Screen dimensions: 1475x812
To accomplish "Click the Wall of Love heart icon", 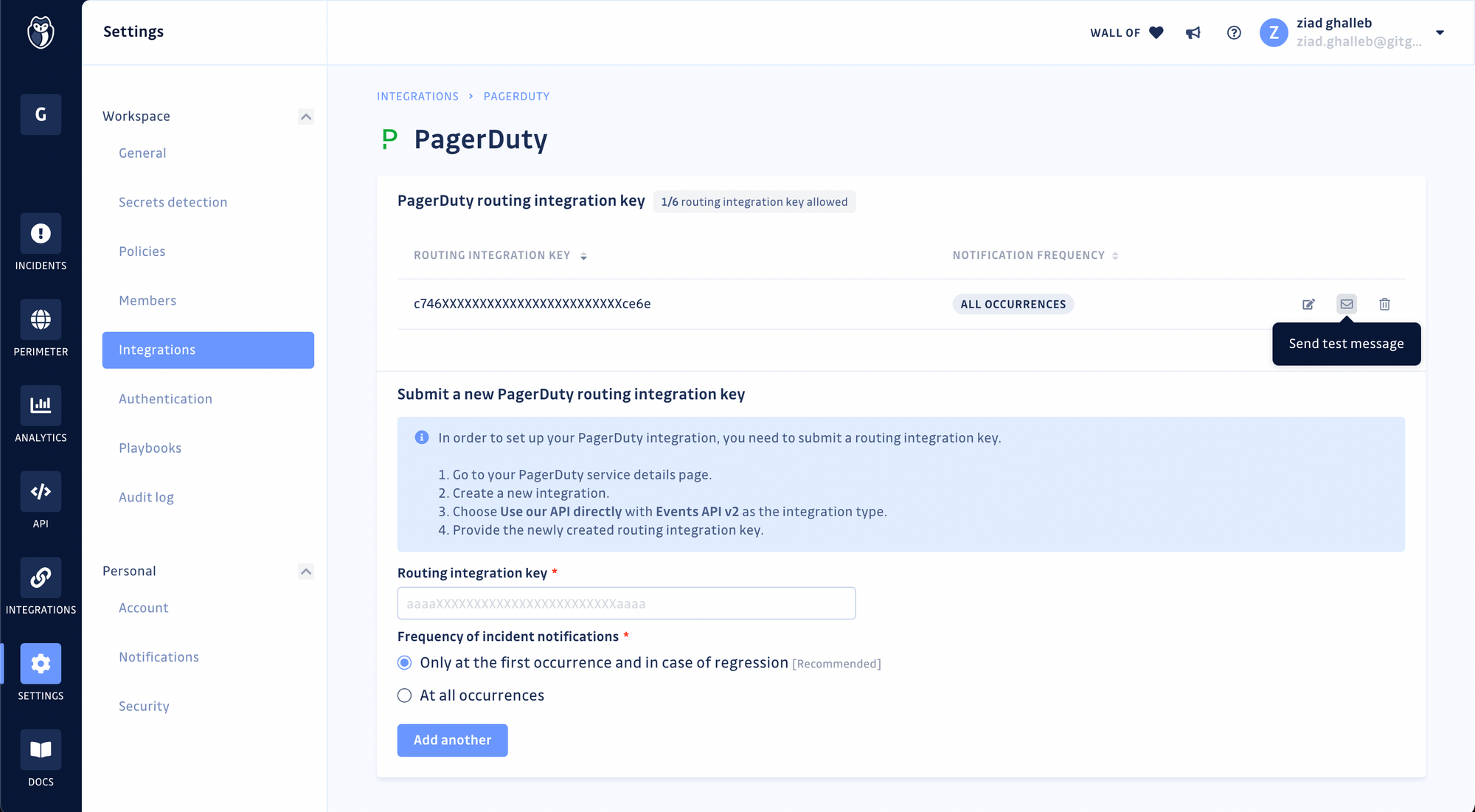I will [x=1155, y=32].
